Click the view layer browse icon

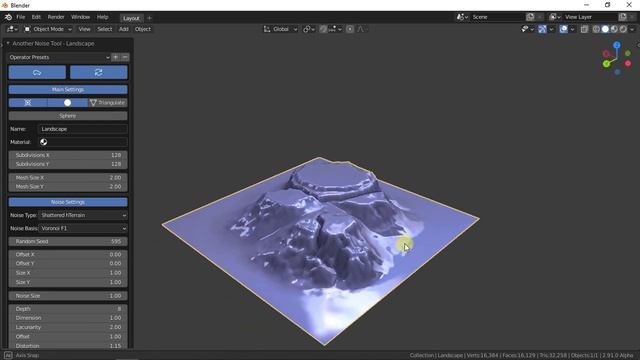554,17
